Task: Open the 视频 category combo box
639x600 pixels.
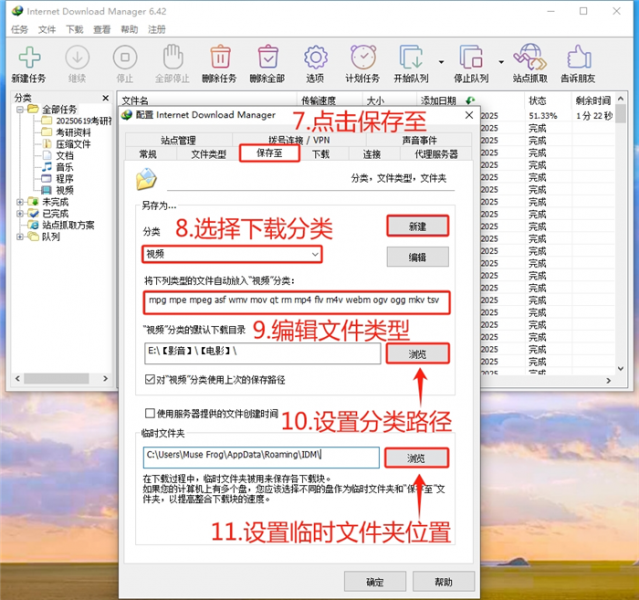Action: pos(232,254)
